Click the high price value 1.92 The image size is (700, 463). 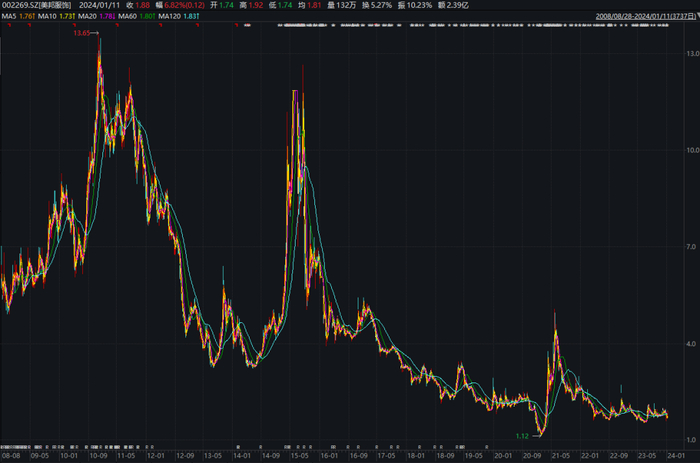(256, 5)
